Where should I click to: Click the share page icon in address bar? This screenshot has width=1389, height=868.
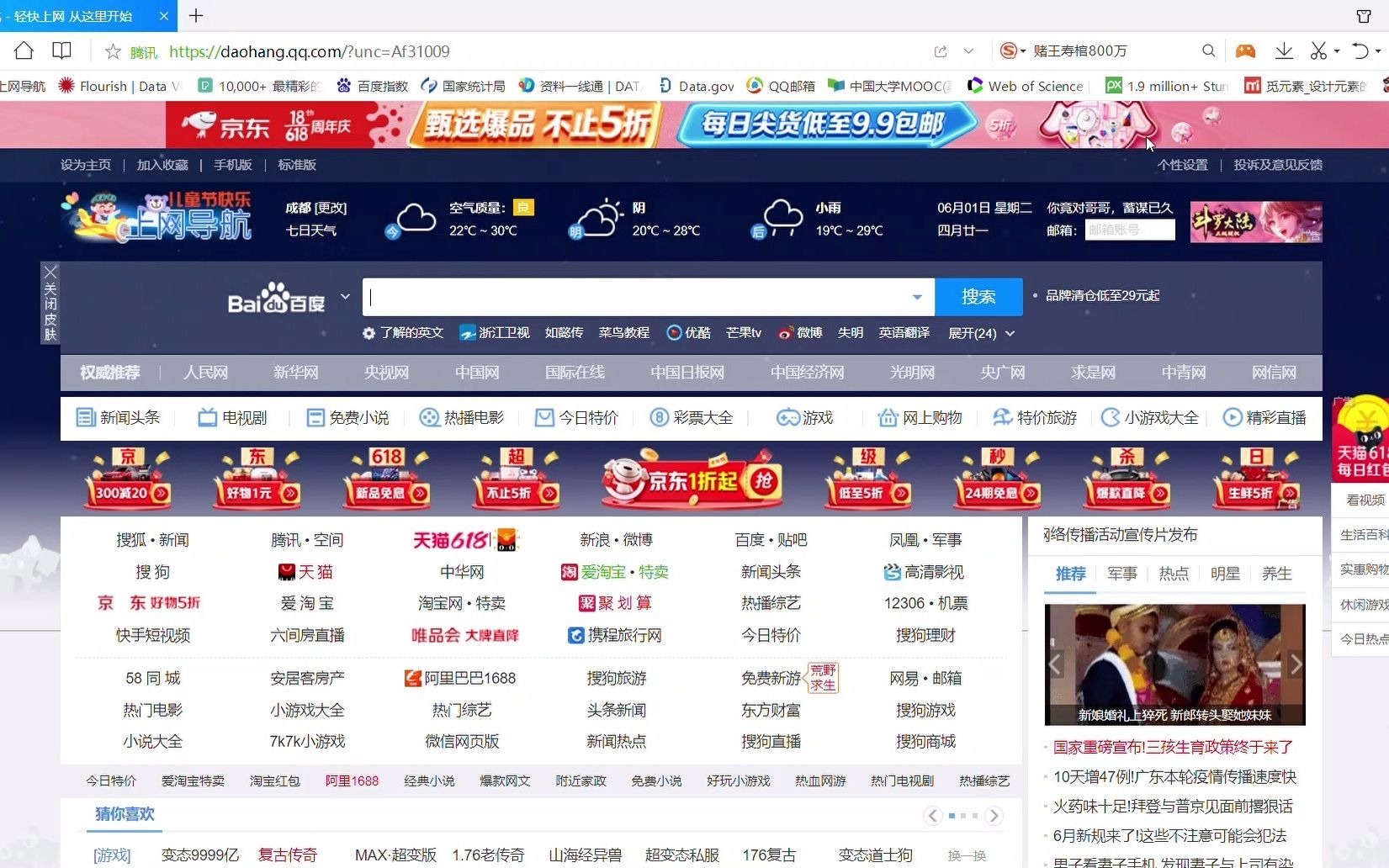pyautogui.click(x=941, y=51)
